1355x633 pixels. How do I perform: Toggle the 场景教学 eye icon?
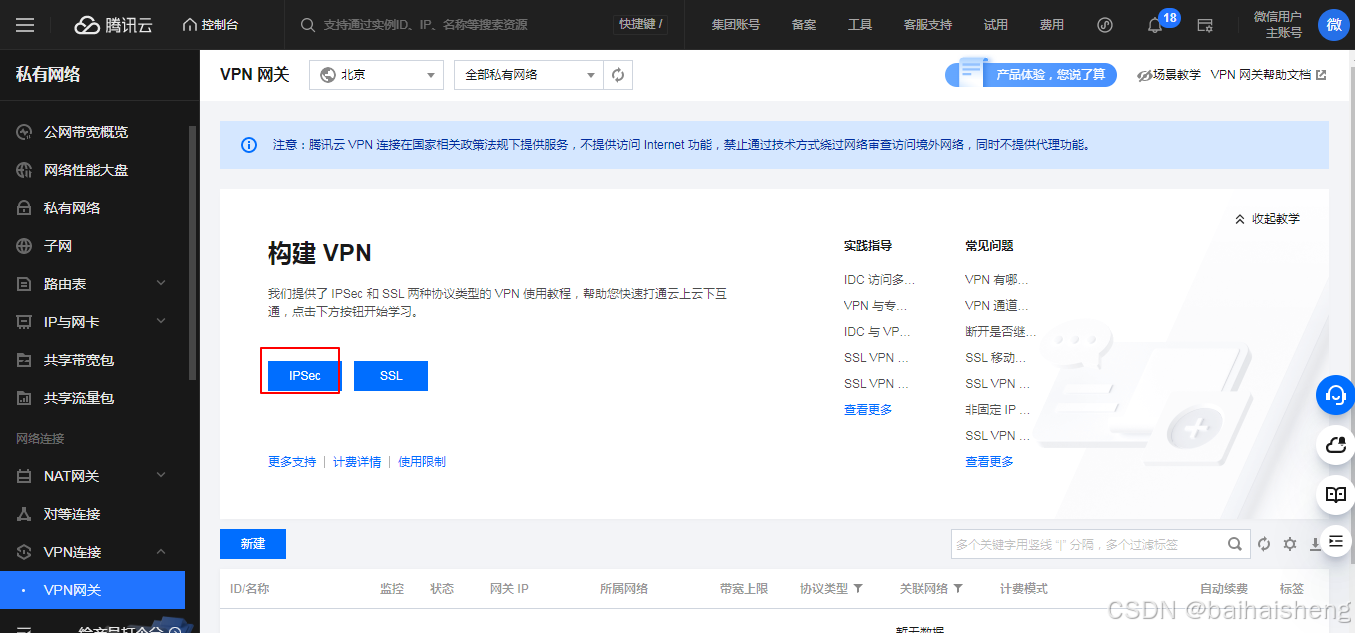tap(1146, 75)
